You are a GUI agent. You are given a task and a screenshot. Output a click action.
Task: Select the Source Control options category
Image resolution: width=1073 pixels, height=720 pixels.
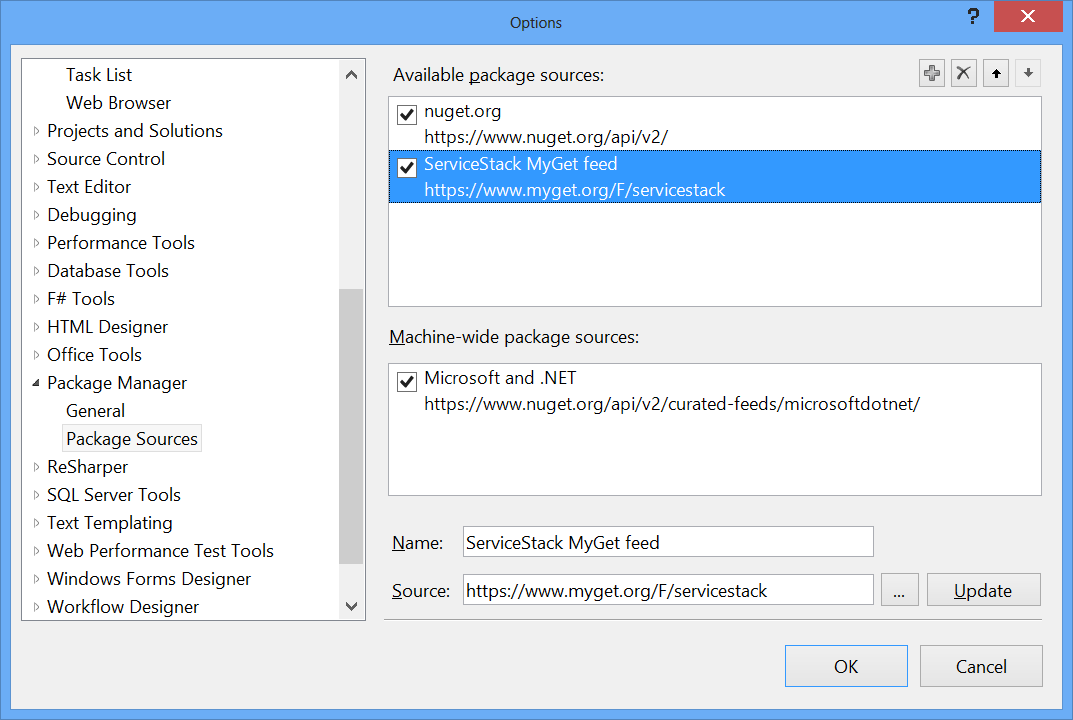click(106, 159)
